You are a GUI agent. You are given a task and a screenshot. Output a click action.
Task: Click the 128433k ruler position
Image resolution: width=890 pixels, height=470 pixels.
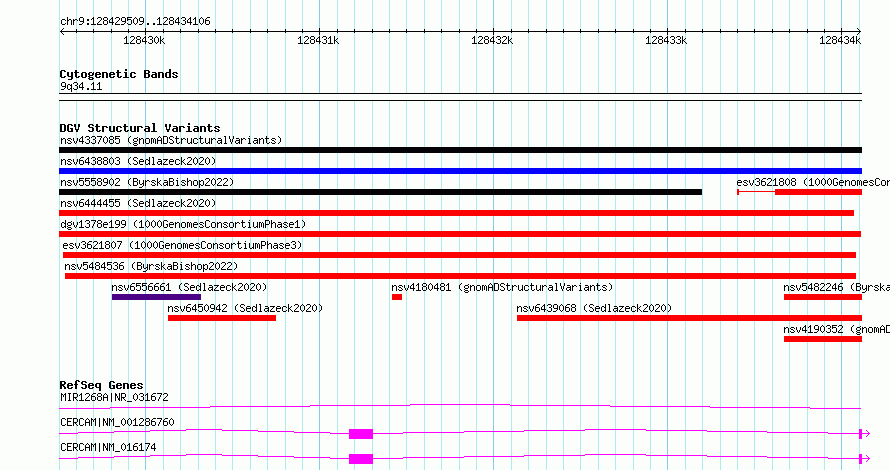pyautogui.click(x=666, y=40)
